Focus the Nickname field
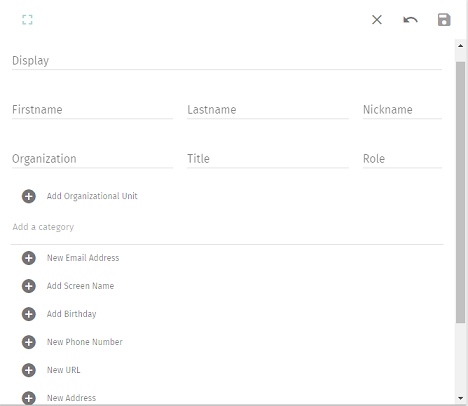This screenshot has height=406, width=468. point(402,110)
